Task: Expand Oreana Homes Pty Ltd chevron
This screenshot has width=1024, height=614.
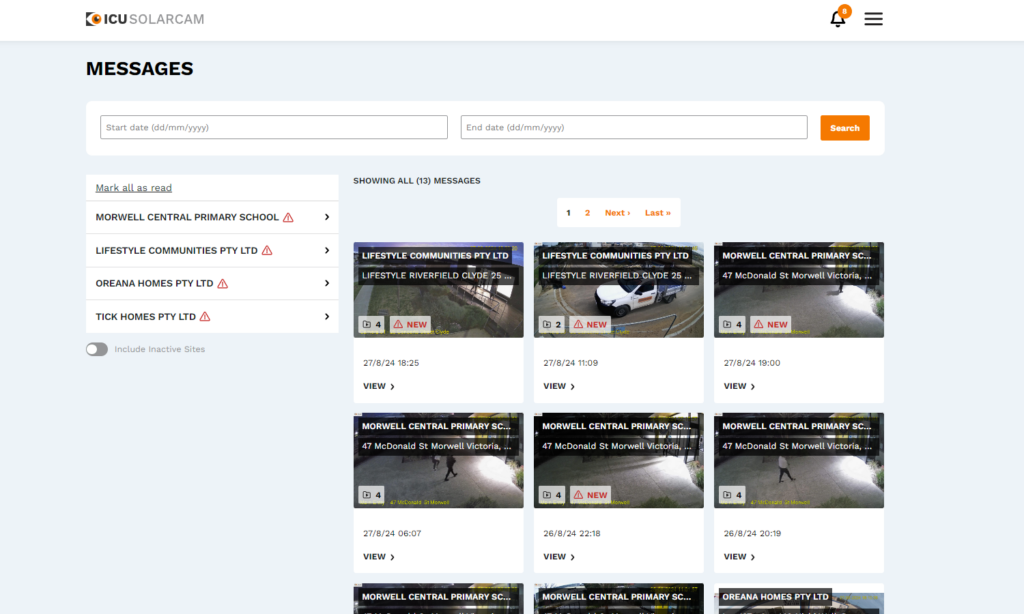Action: (x=327, y=283)
